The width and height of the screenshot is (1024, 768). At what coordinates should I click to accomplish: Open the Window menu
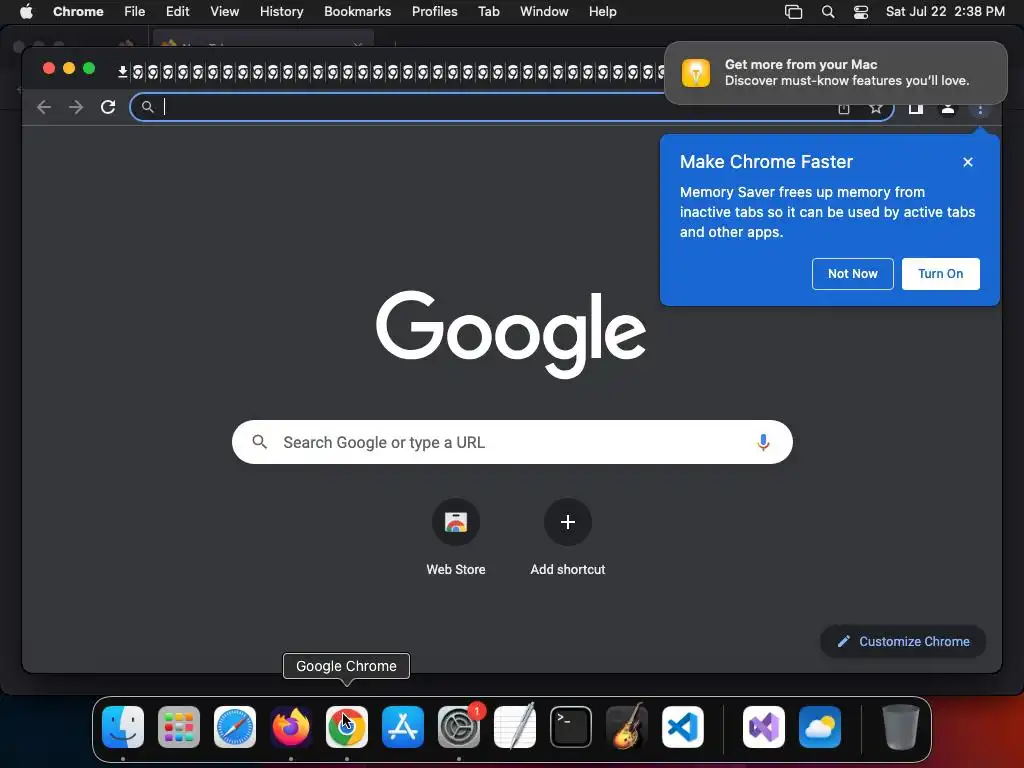click(544, 12)
